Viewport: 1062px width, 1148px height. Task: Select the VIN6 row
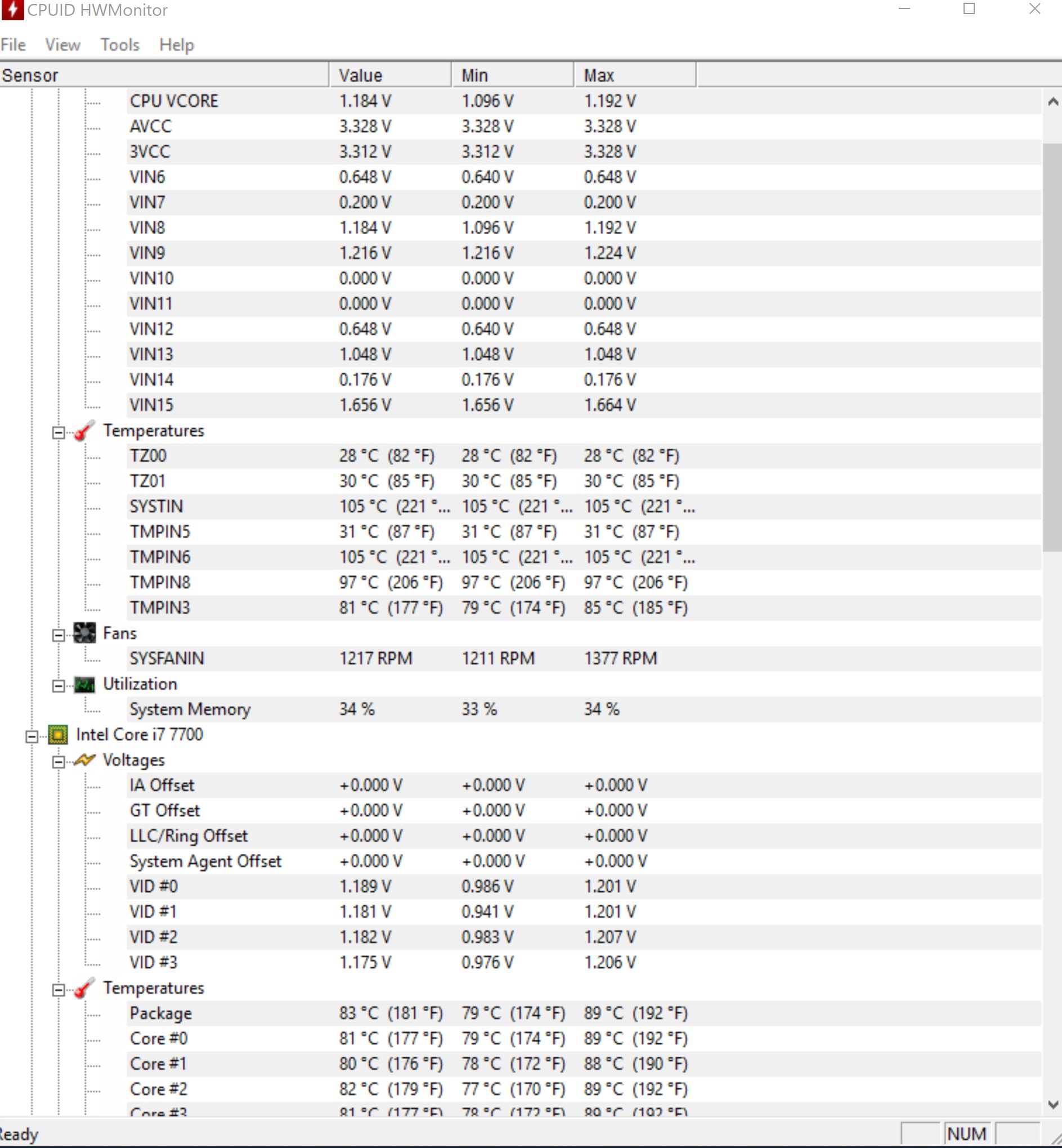pyautogui.click(x=584, y=177)
